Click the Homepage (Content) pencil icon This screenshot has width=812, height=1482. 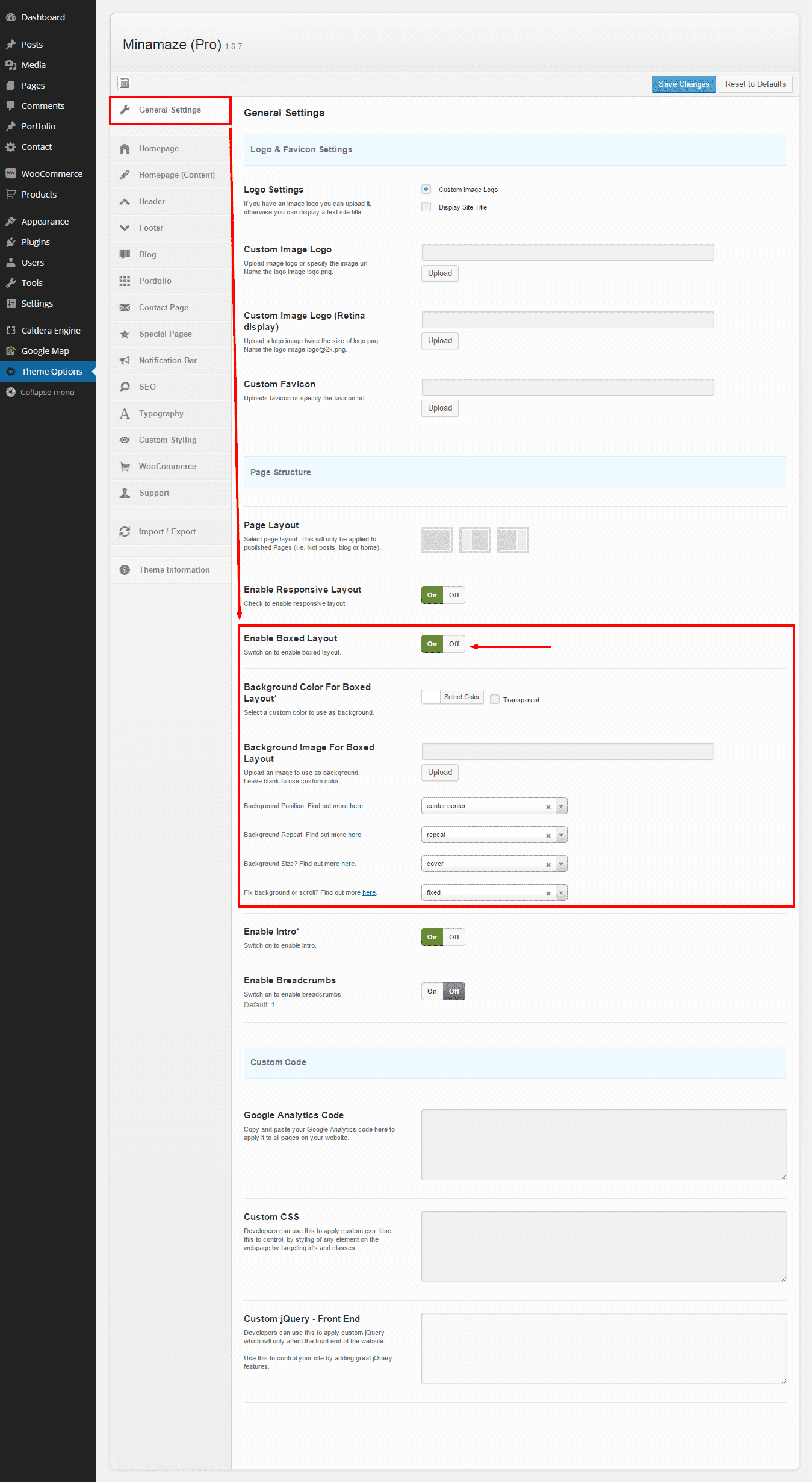tap(125, 175)
